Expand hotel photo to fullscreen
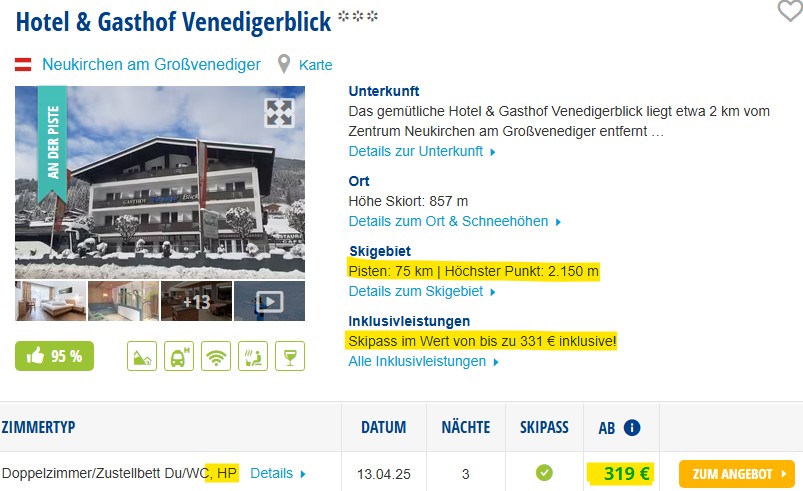The width and height of the screenshot is (803, 491). pos(279,113)
